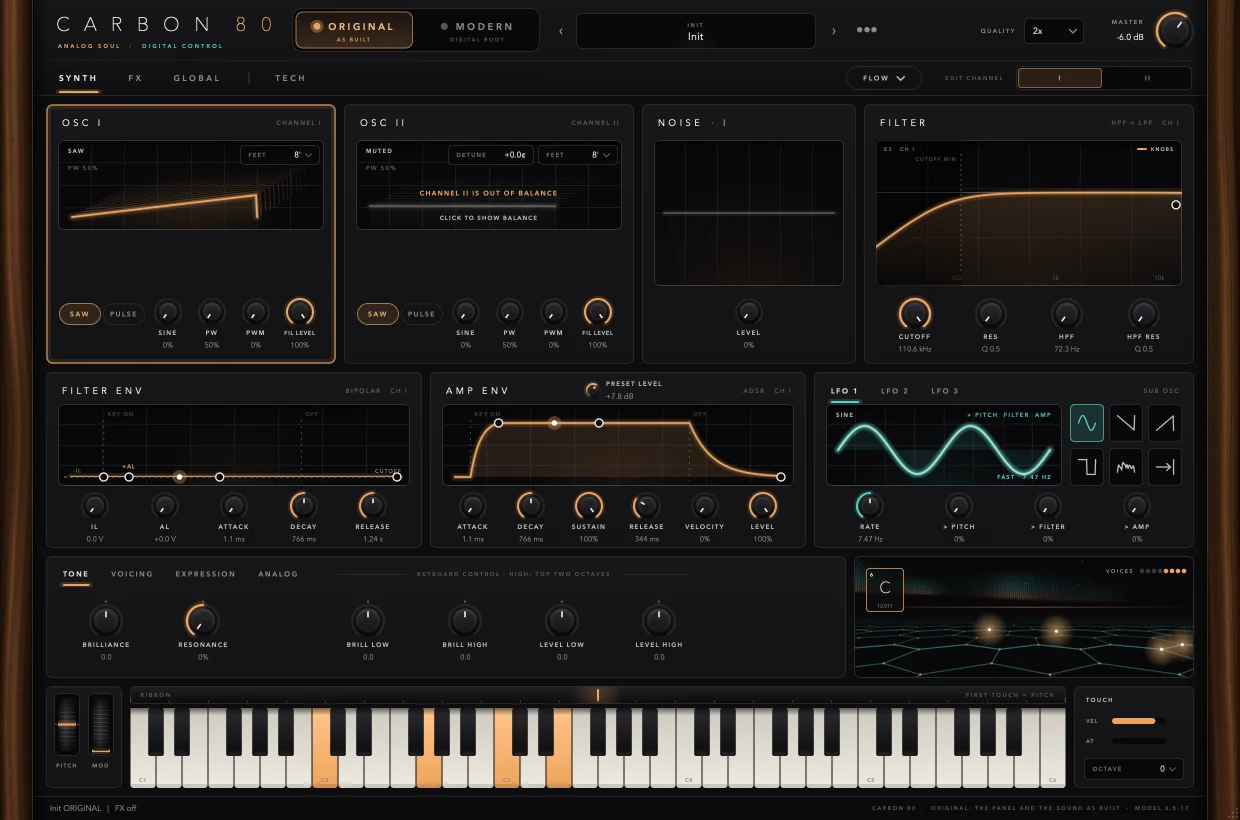
Task: Pick the square wave LFO shape
Action: tap(1087, 467)
